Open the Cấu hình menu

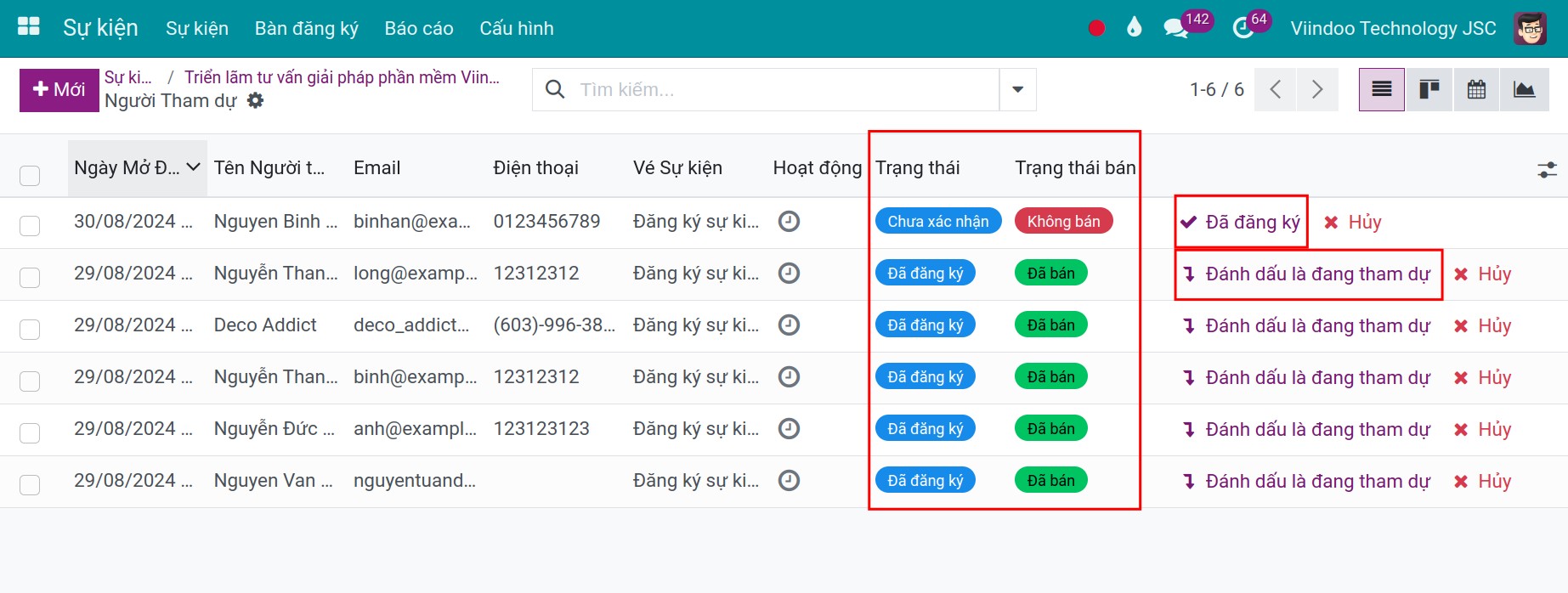pos(517,28)
